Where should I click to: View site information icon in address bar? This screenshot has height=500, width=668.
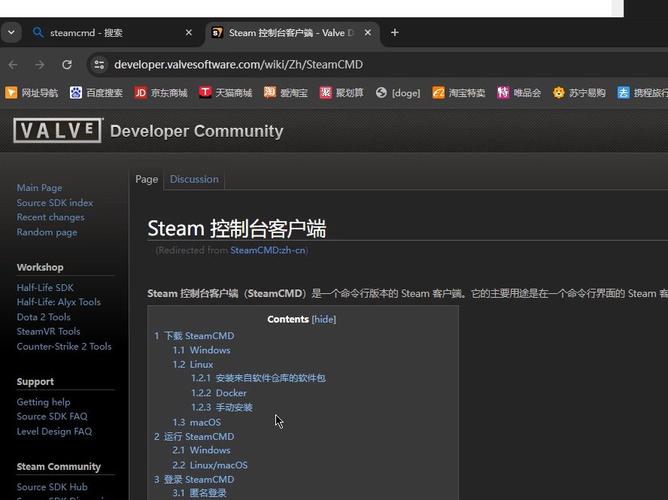[99, 65]
